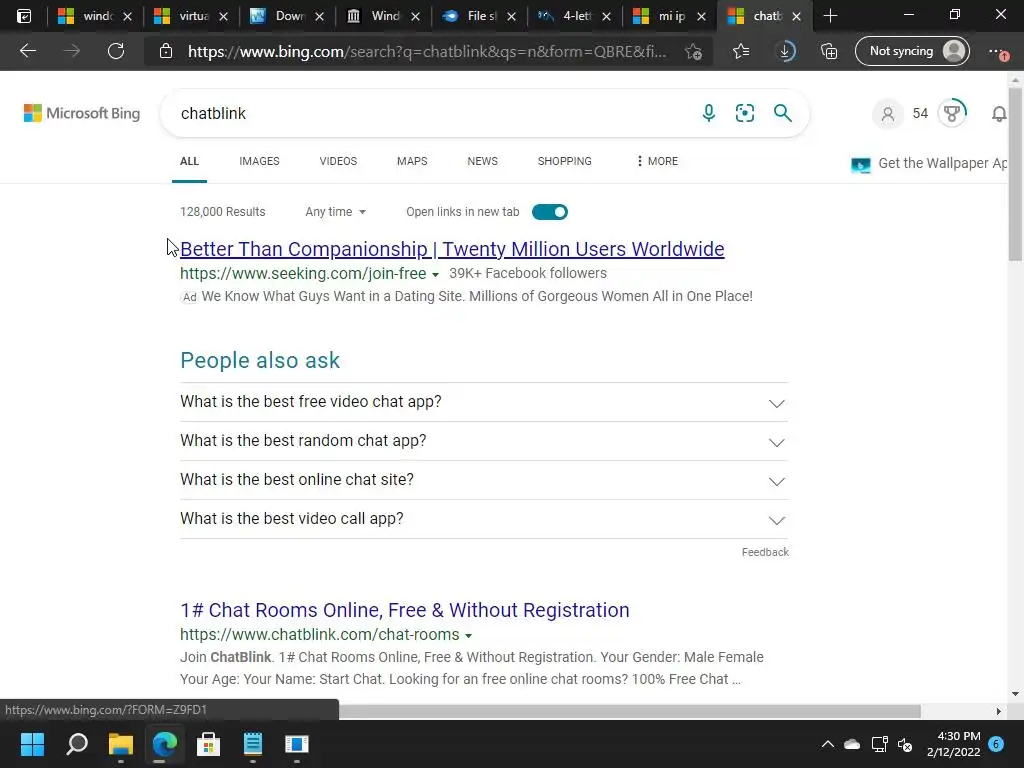Click Get the Wallpaper App link
This screenshot has width=1024, height=768.
[930, 163]
